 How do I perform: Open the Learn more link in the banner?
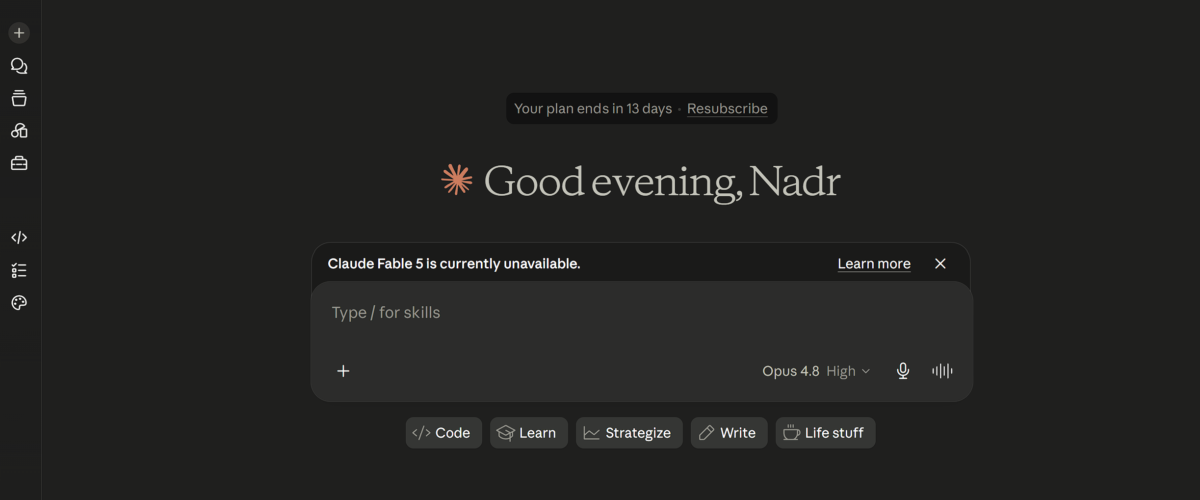[x=874, y=264]
